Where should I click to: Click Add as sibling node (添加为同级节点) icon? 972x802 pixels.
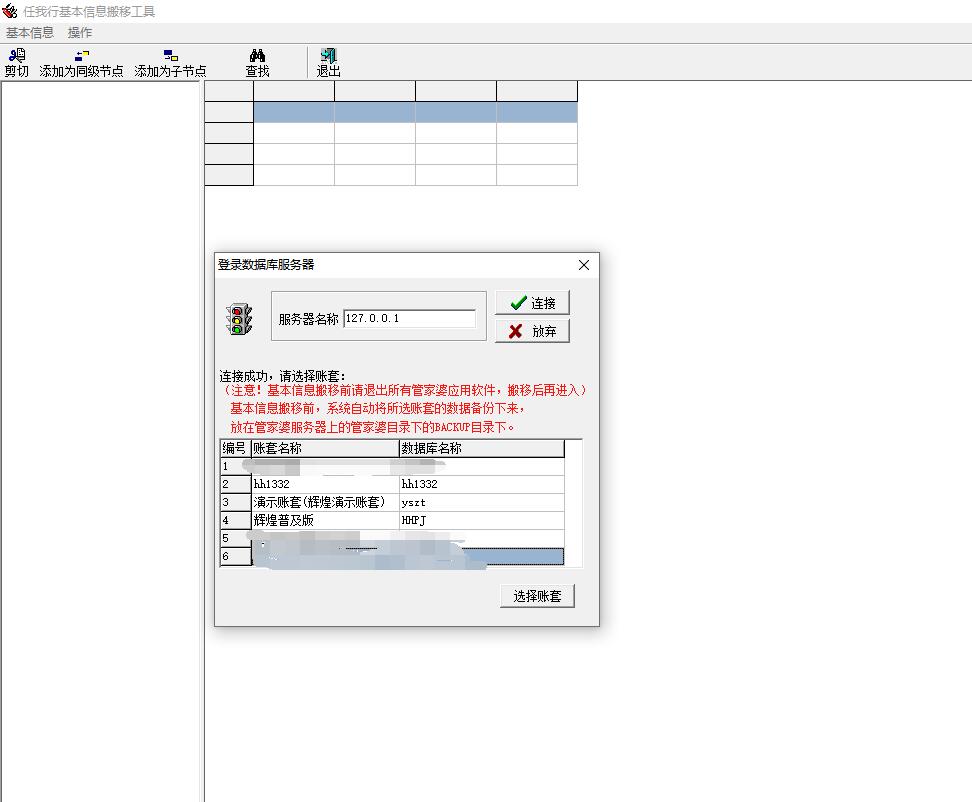81,63
